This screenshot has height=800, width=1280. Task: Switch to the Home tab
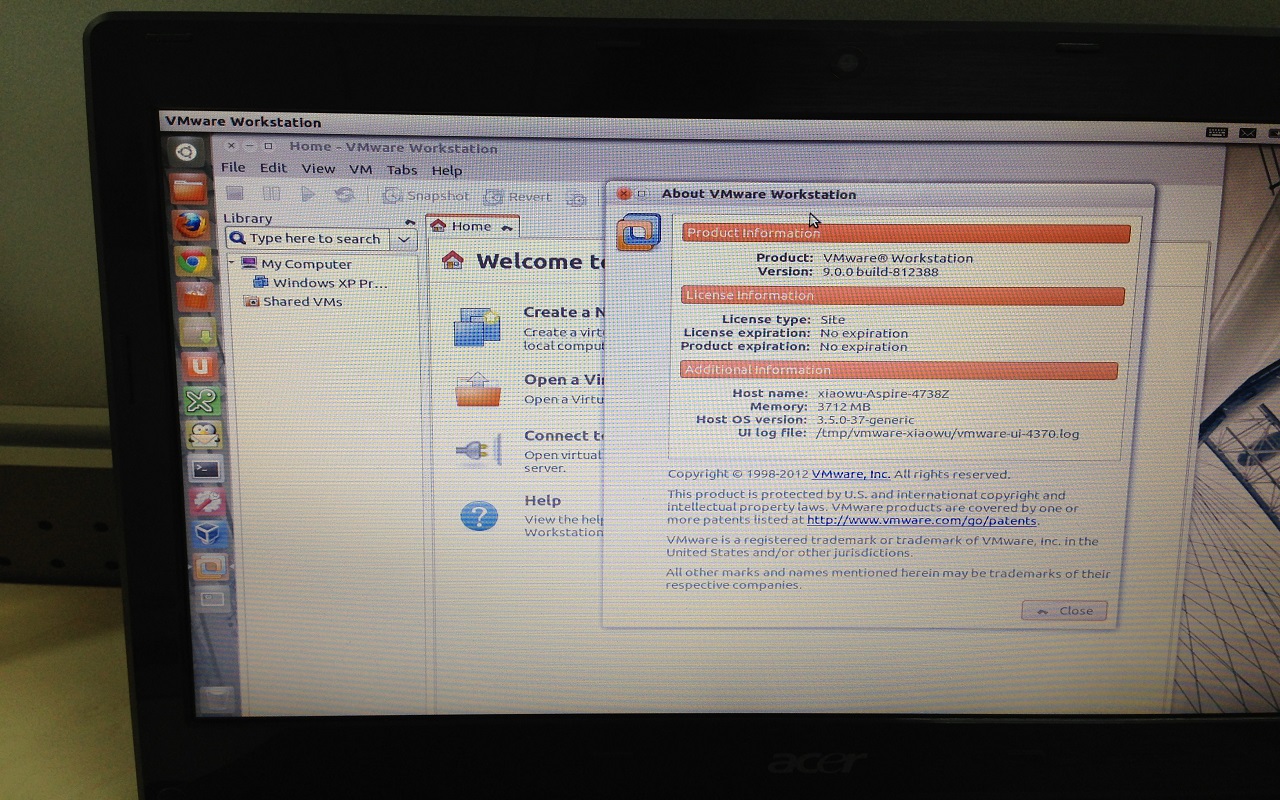click(471, 226)
